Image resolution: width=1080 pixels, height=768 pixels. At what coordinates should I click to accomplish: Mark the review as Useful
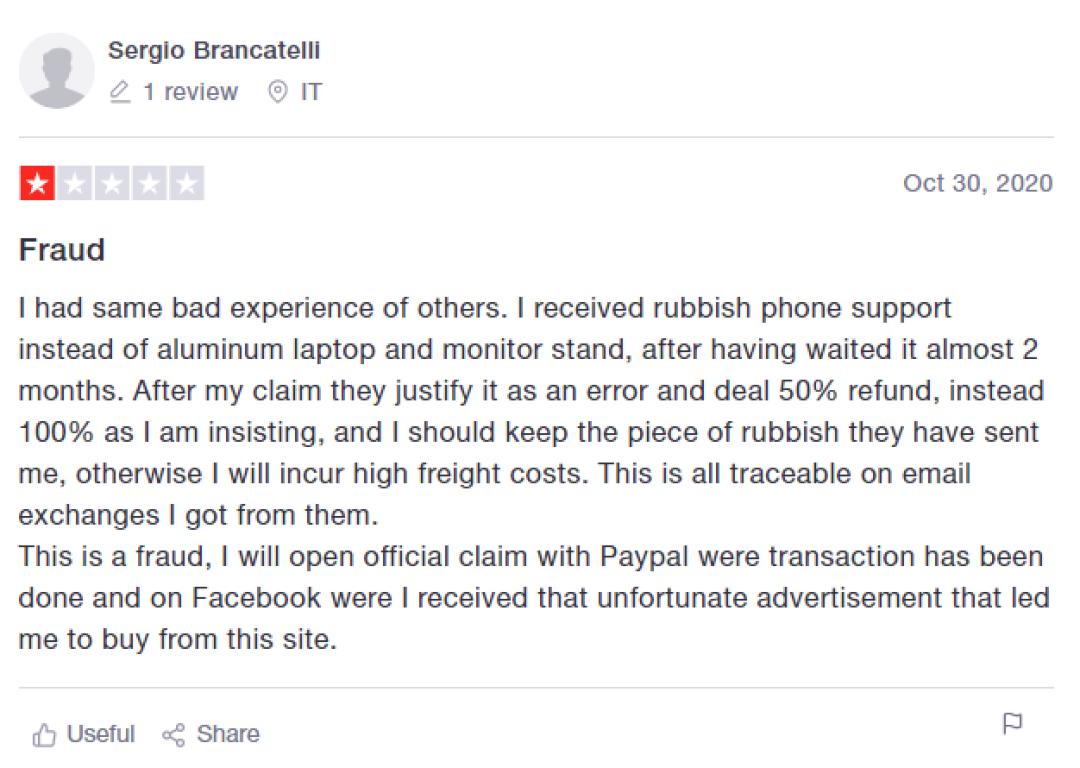[x=100, y=734]
